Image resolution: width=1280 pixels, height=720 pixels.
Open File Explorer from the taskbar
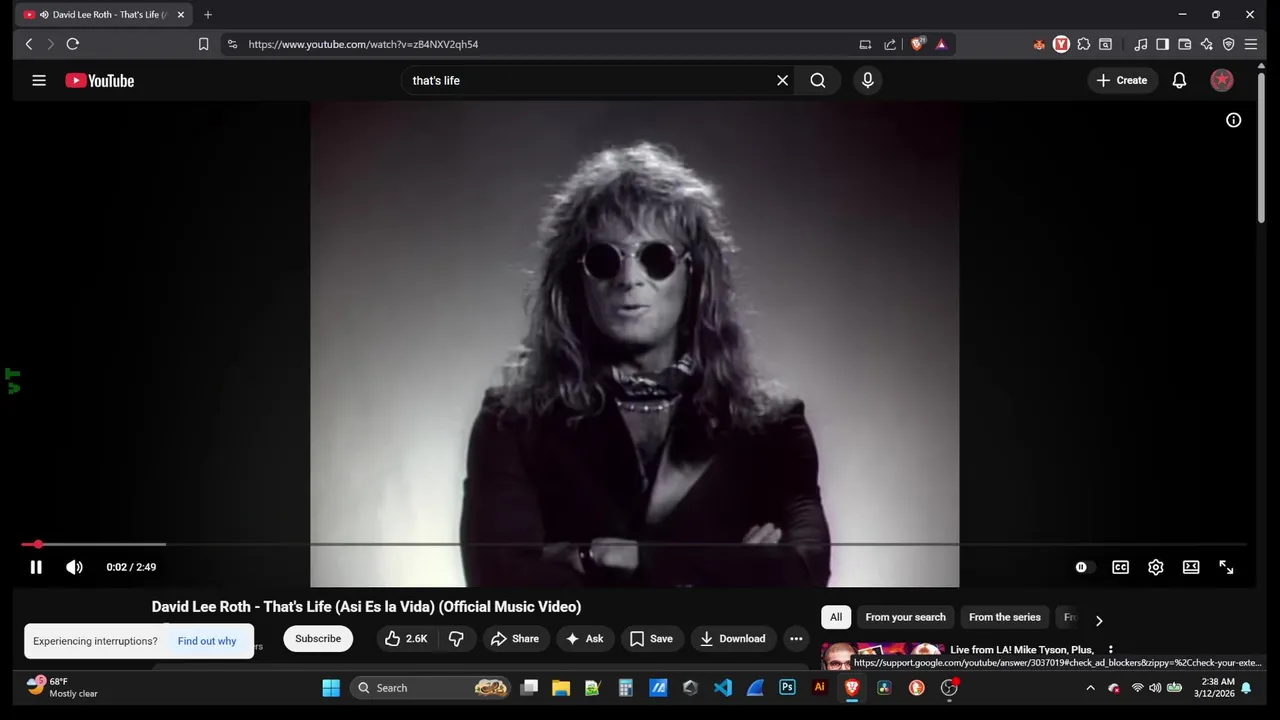coord(561,688)
